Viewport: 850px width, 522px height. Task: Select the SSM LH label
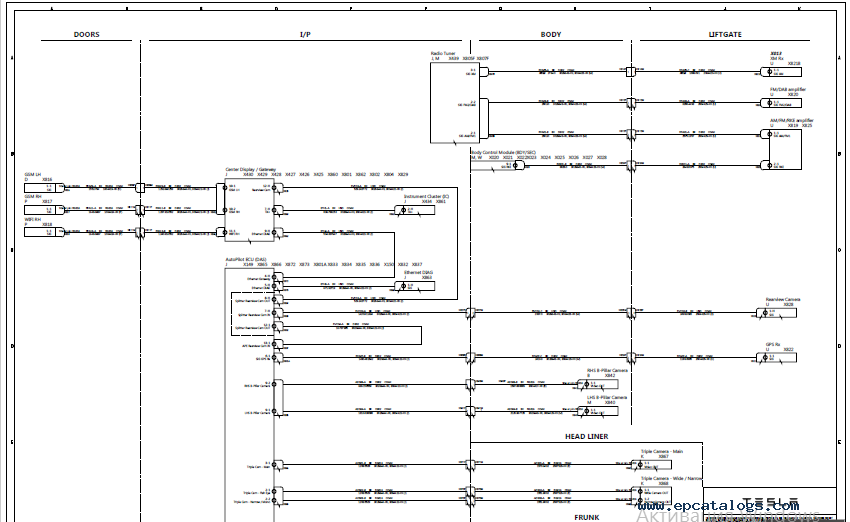(x=33, y=175)
